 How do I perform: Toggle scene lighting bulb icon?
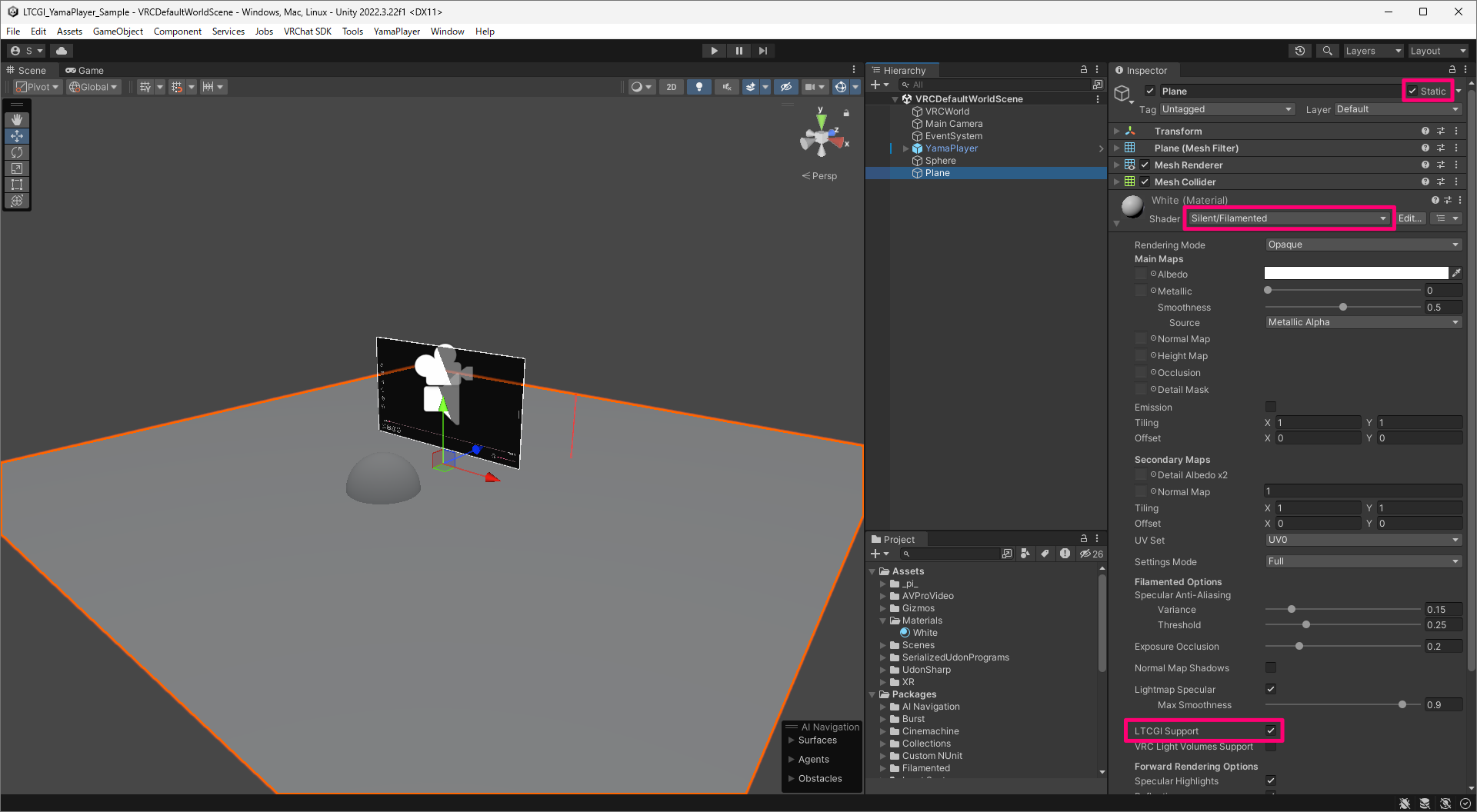coord(698,87)
